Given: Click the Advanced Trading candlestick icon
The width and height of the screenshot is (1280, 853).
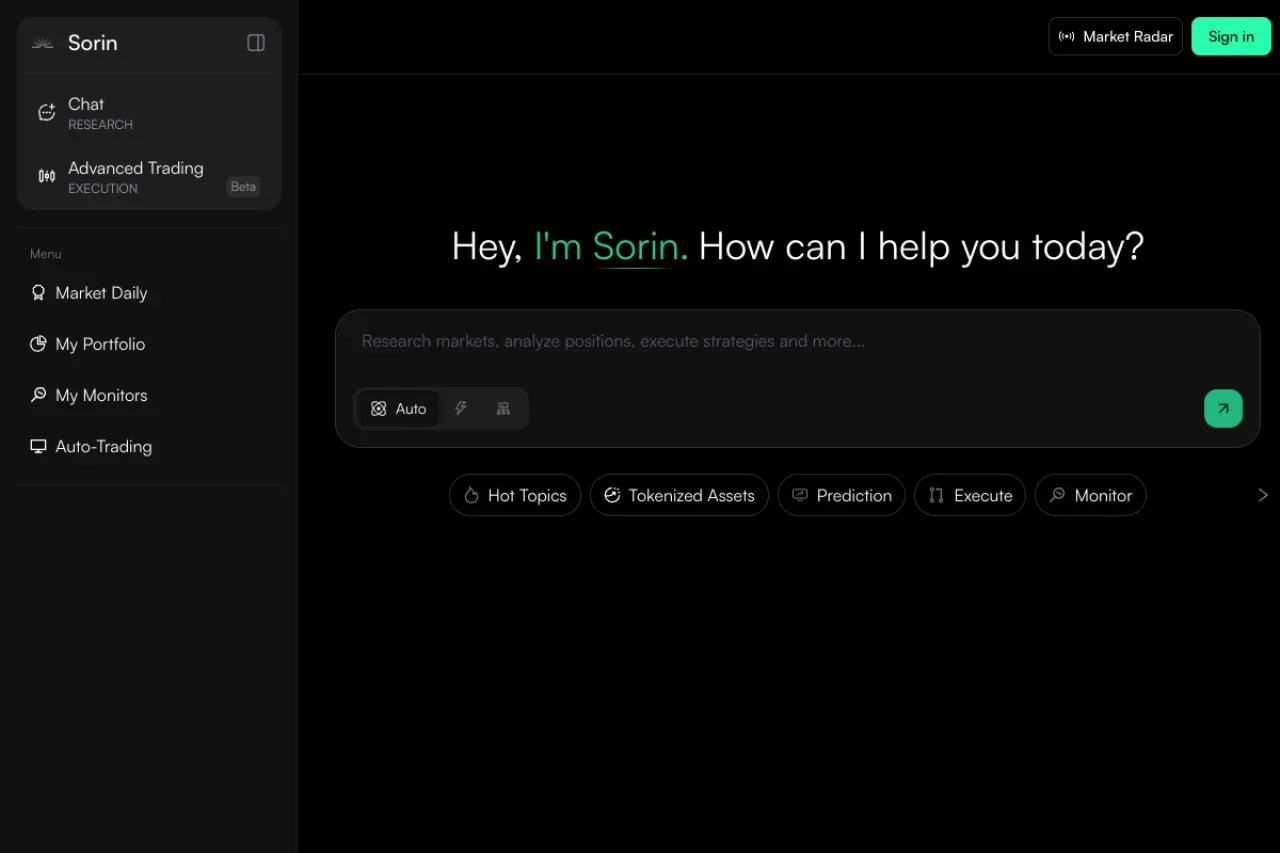Looking at the screenshot, I should [x=46, y=176].
